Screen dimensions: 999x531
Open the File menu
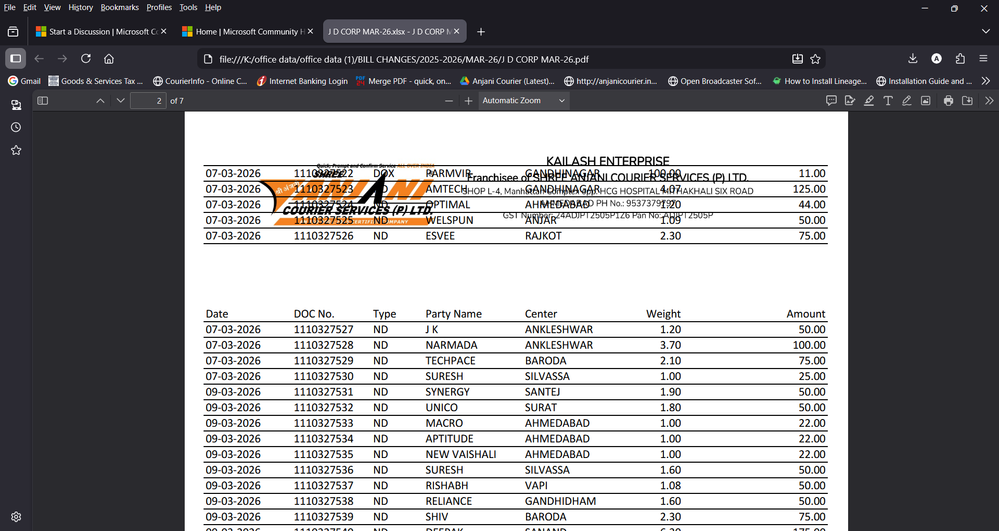coord(10,8)
